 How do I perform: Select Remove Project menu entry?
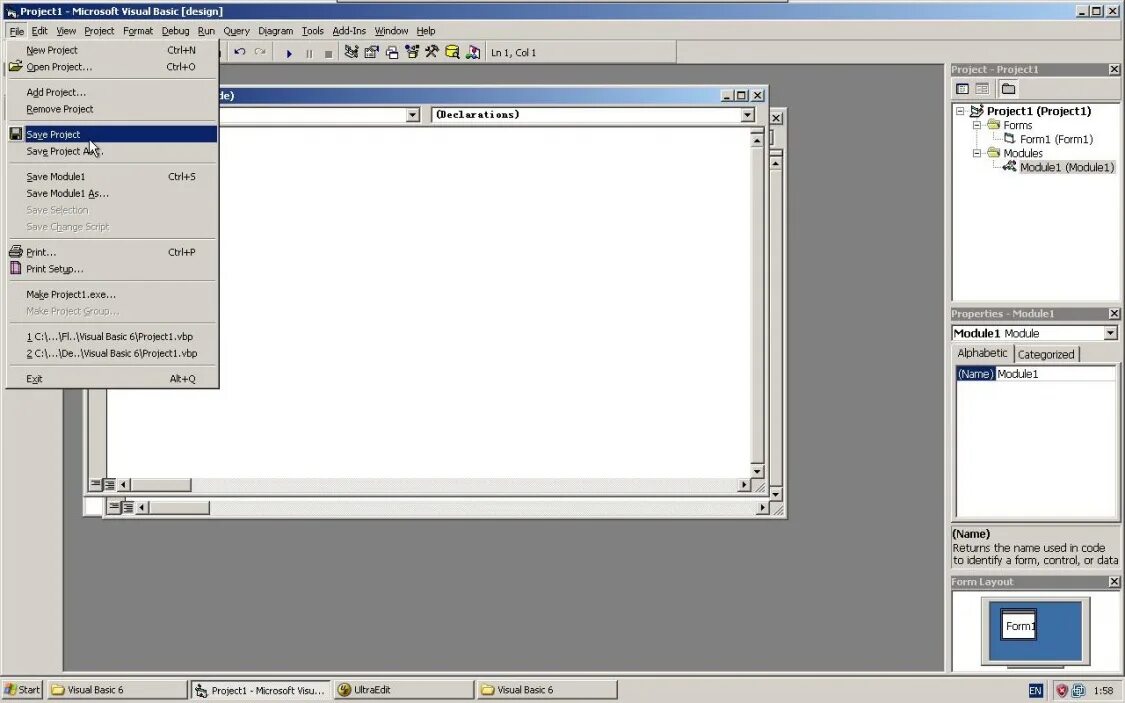pyautogui.click(x=112, y=109)
